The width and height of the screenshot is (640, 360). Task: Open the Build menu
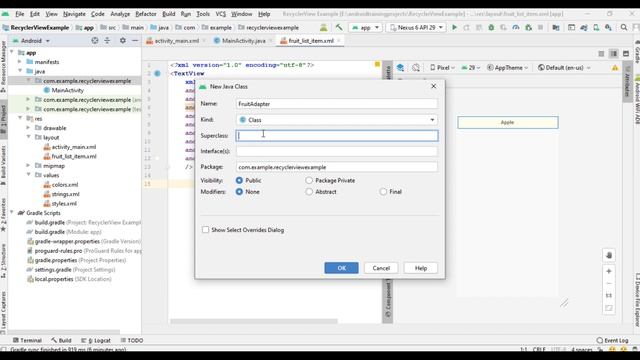169,14
